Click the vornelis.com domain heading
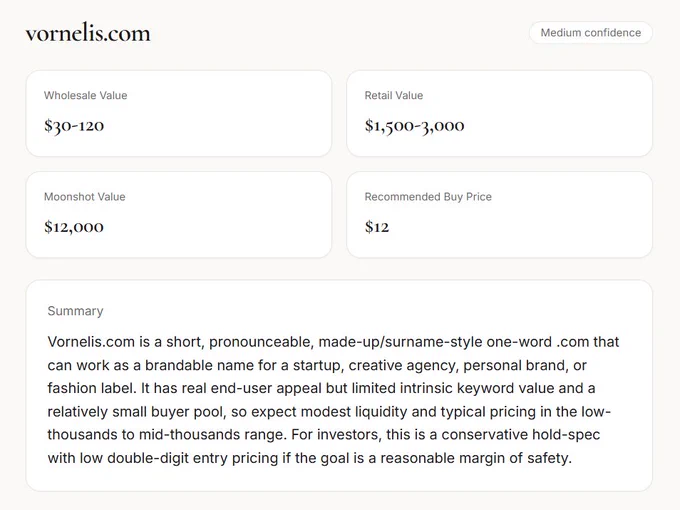680x510 pixels. tap(88, 33)
